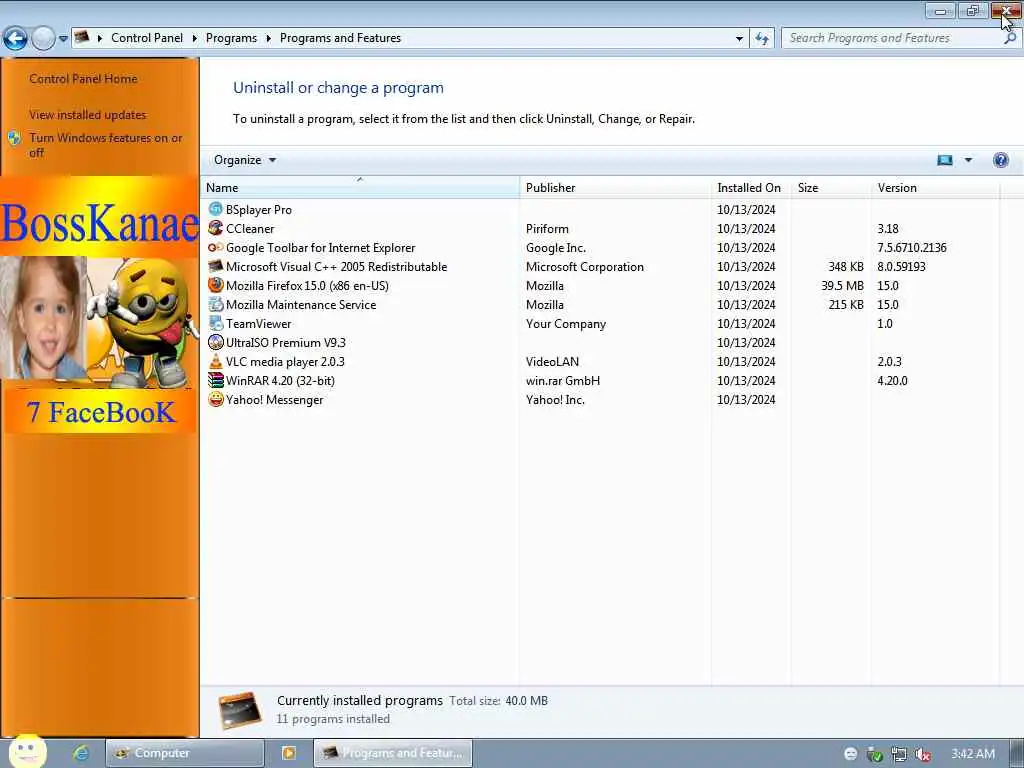1024x768 pixels.
Task: Select the WinRAR 4.20 books icon
Action: pyautogui.click(x=216, y=380)
